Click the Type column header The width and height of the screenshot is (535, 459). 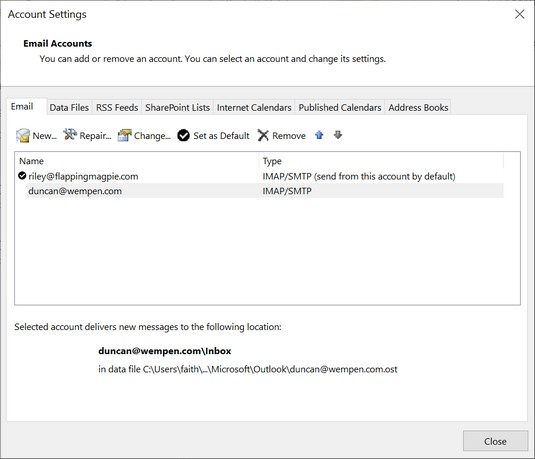coord(381,161)
